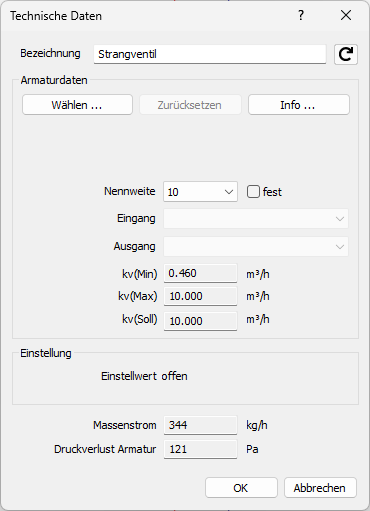Image resolution: width=370 pixels, height=511 pixels.
Task: Click the Wählen ... button
Action: coord(77,105)
